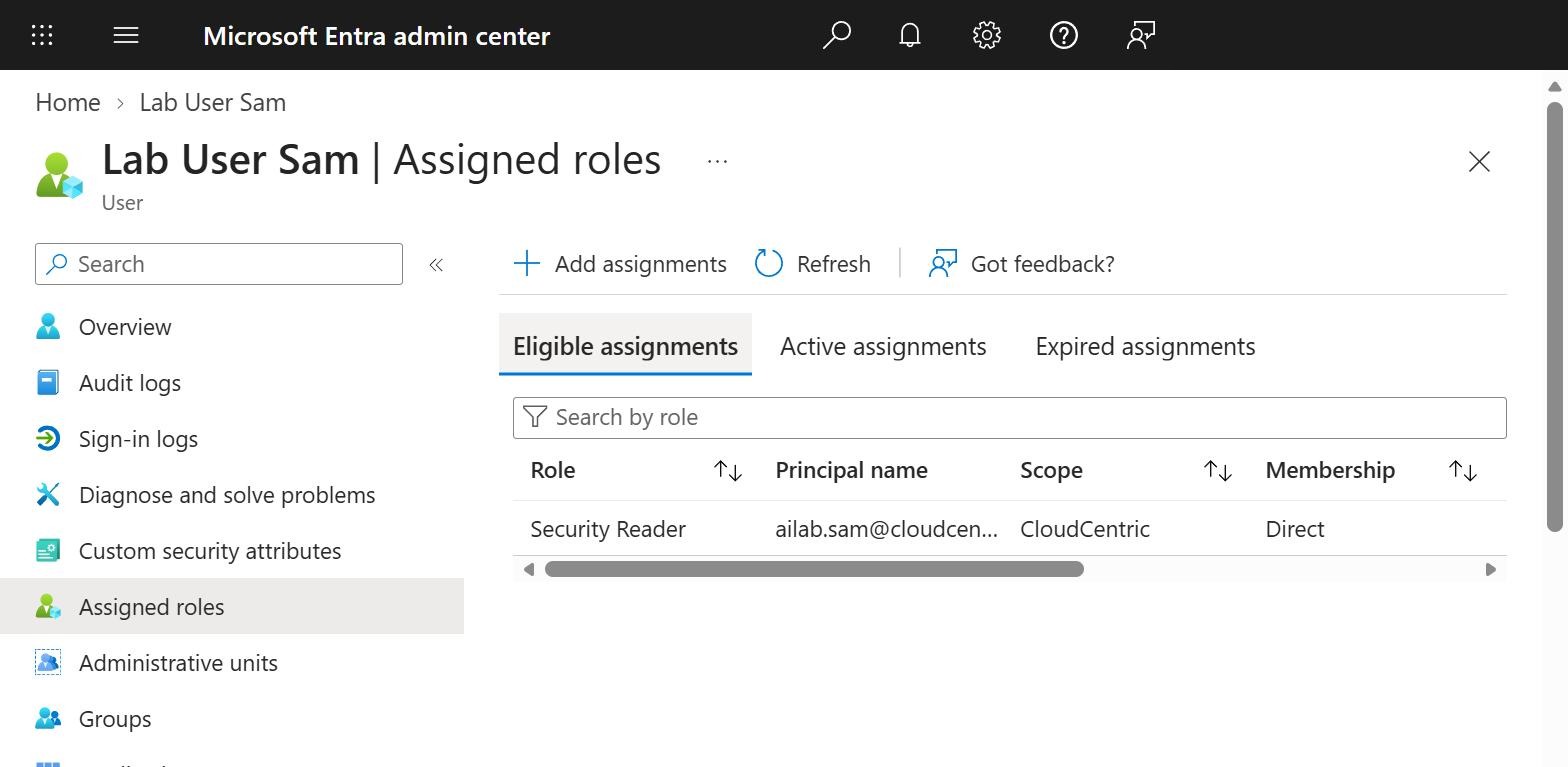Open Lab User Sam breadcrumb
Image resolution: width=1568 pixels, height=767 pixels.
(x=212, y=102)
